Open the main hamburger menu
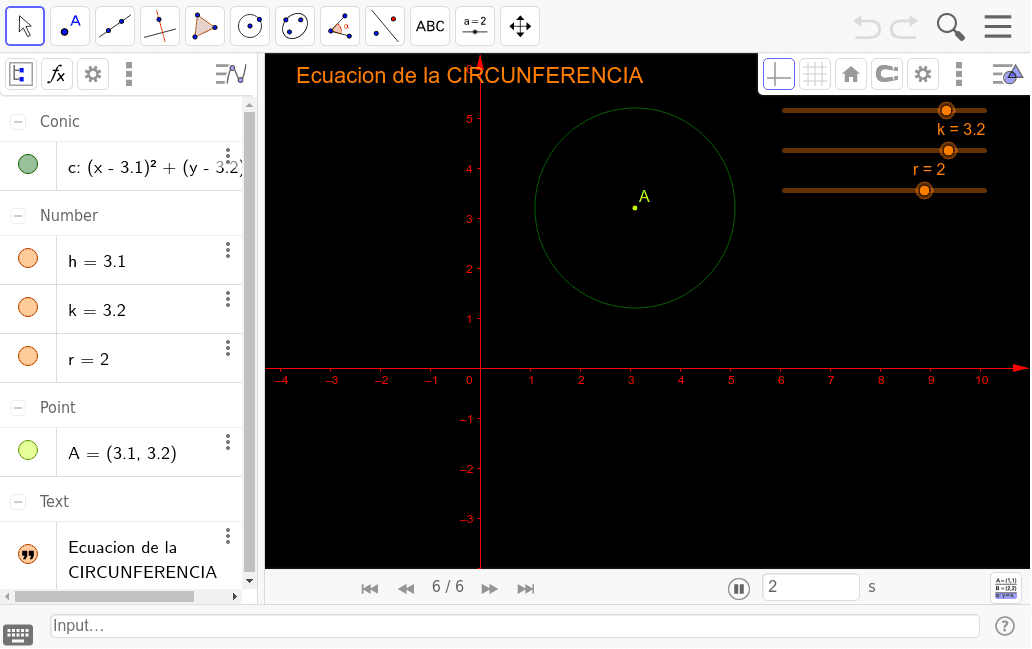 (x=998, y=26)
